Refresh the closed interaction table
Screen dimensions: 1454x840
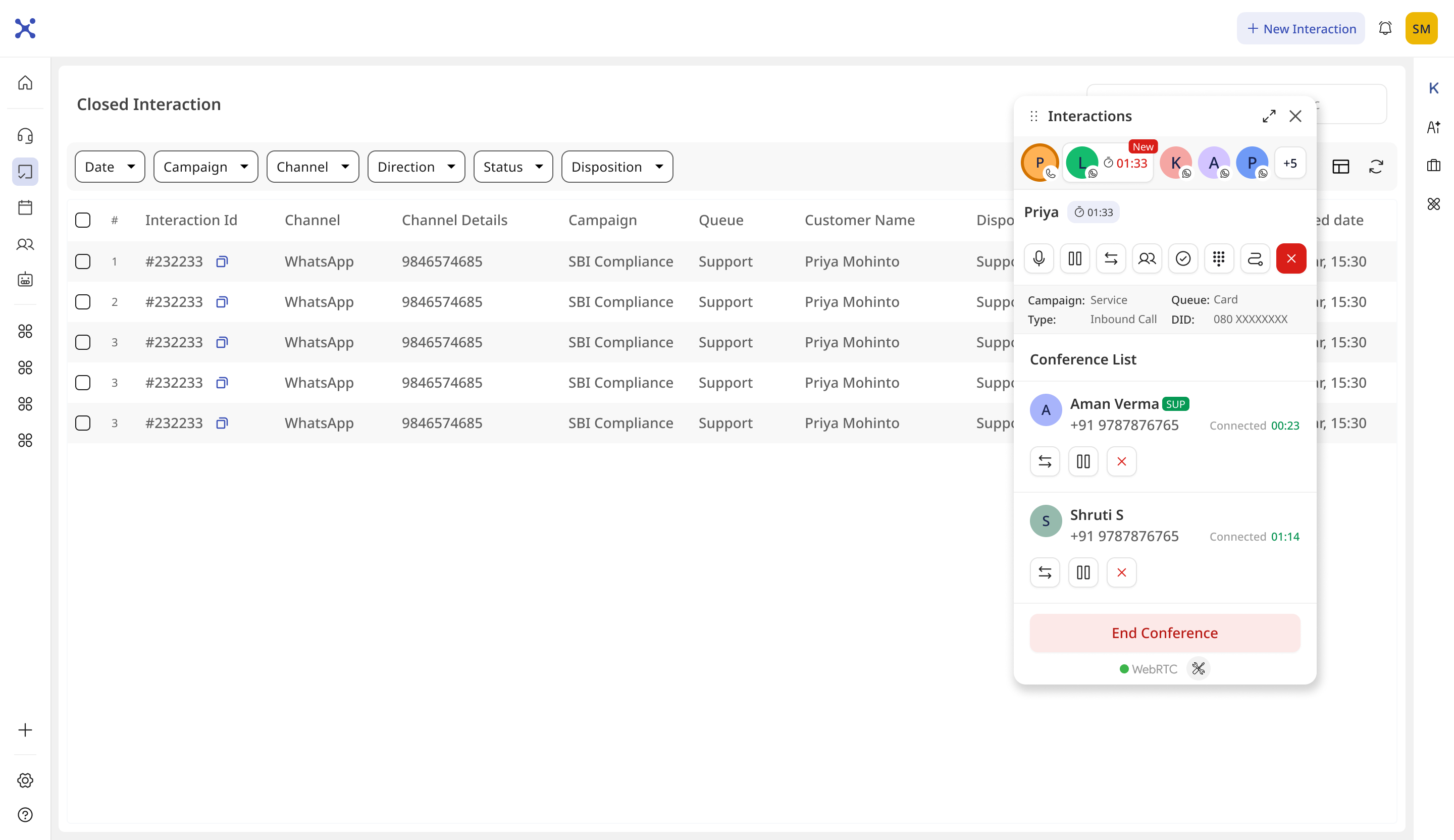(x=1376, y=167)
